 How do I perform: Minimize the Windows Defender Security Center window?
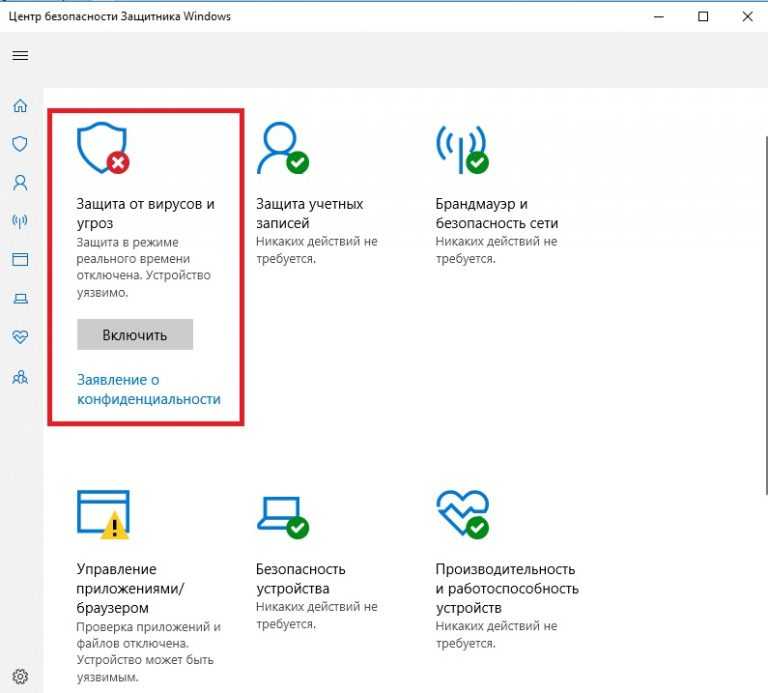pos(659,17)
